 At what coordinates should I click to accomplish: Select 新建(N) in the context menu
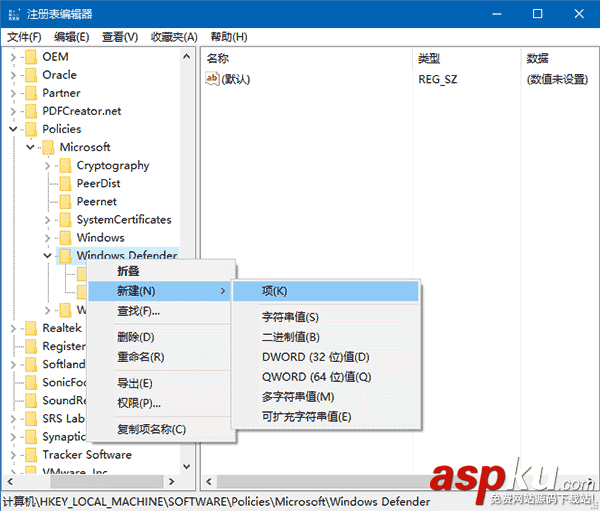click(x=159, y=291)
